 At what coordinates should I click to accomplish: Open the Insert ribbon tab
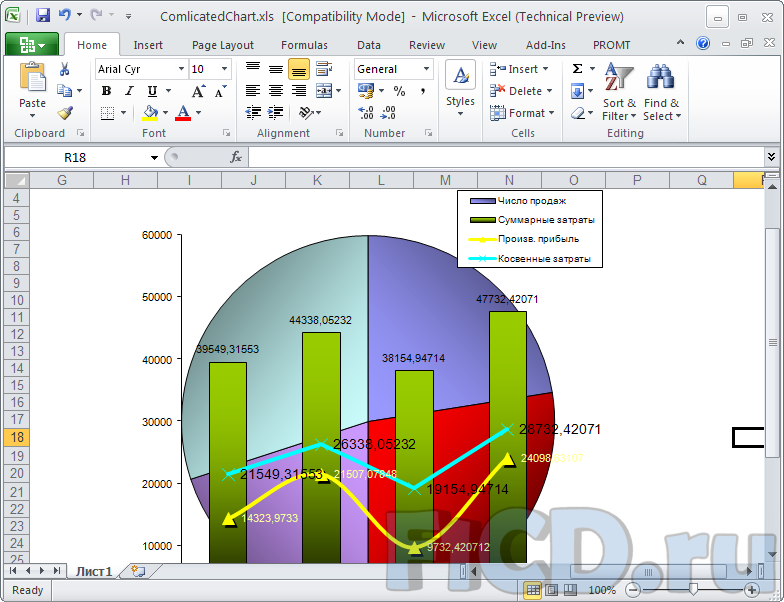click(x=148, y=45)
